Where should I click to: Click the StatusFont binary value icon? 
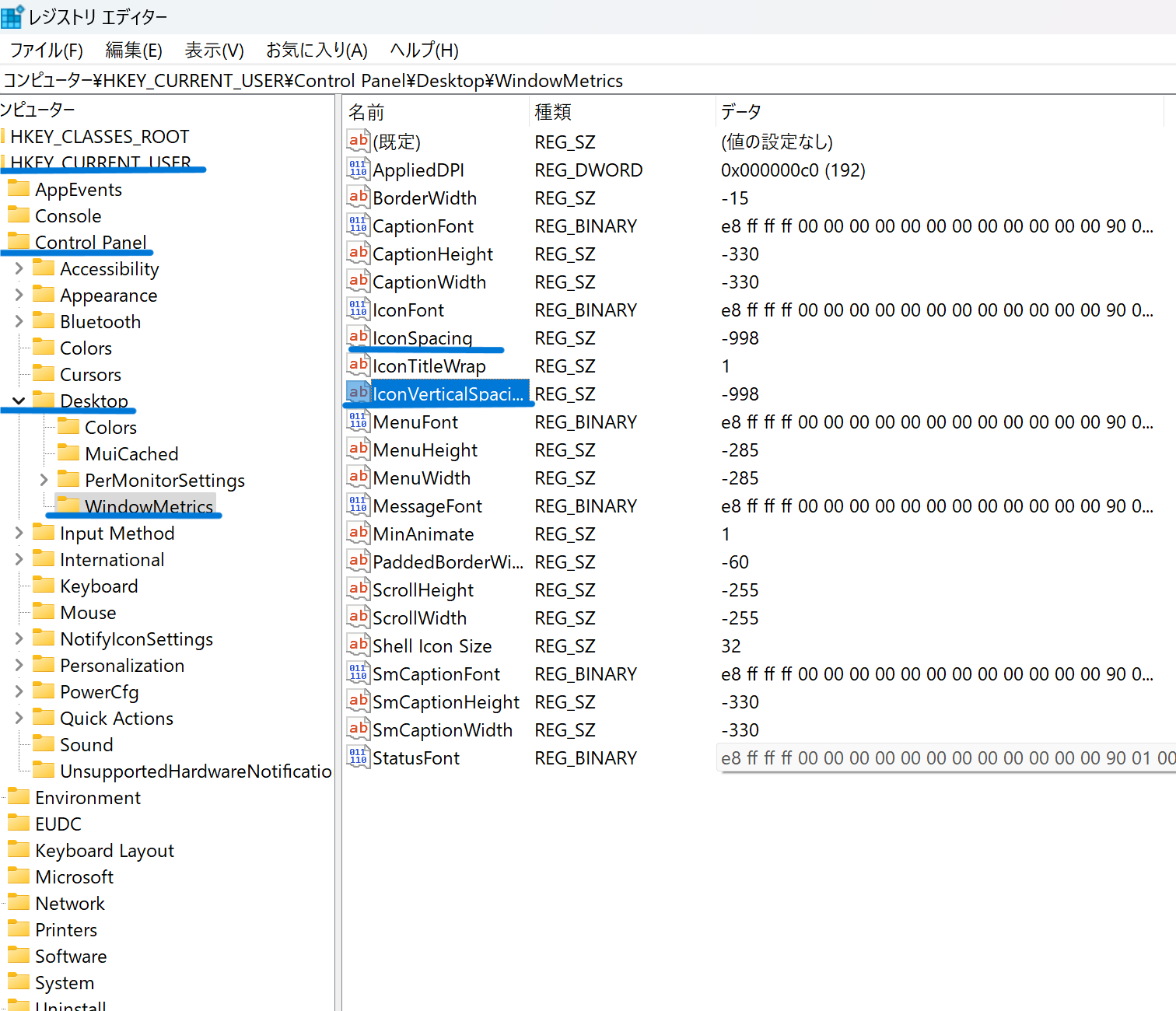click(x=358, y=757)
